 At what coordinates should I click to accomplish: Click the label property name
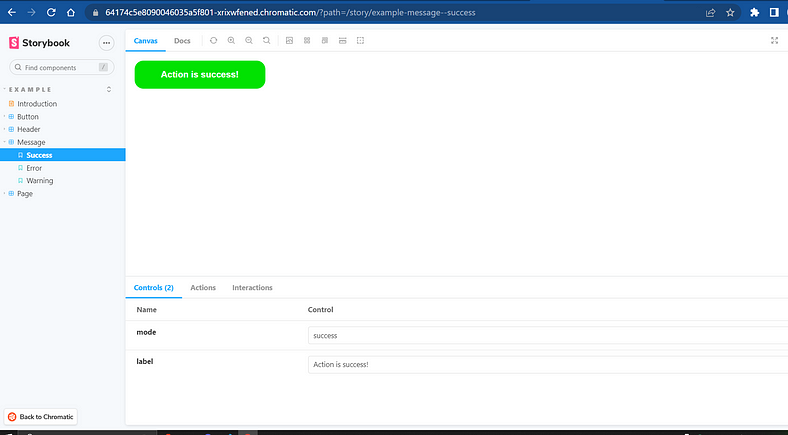(145, 361)
